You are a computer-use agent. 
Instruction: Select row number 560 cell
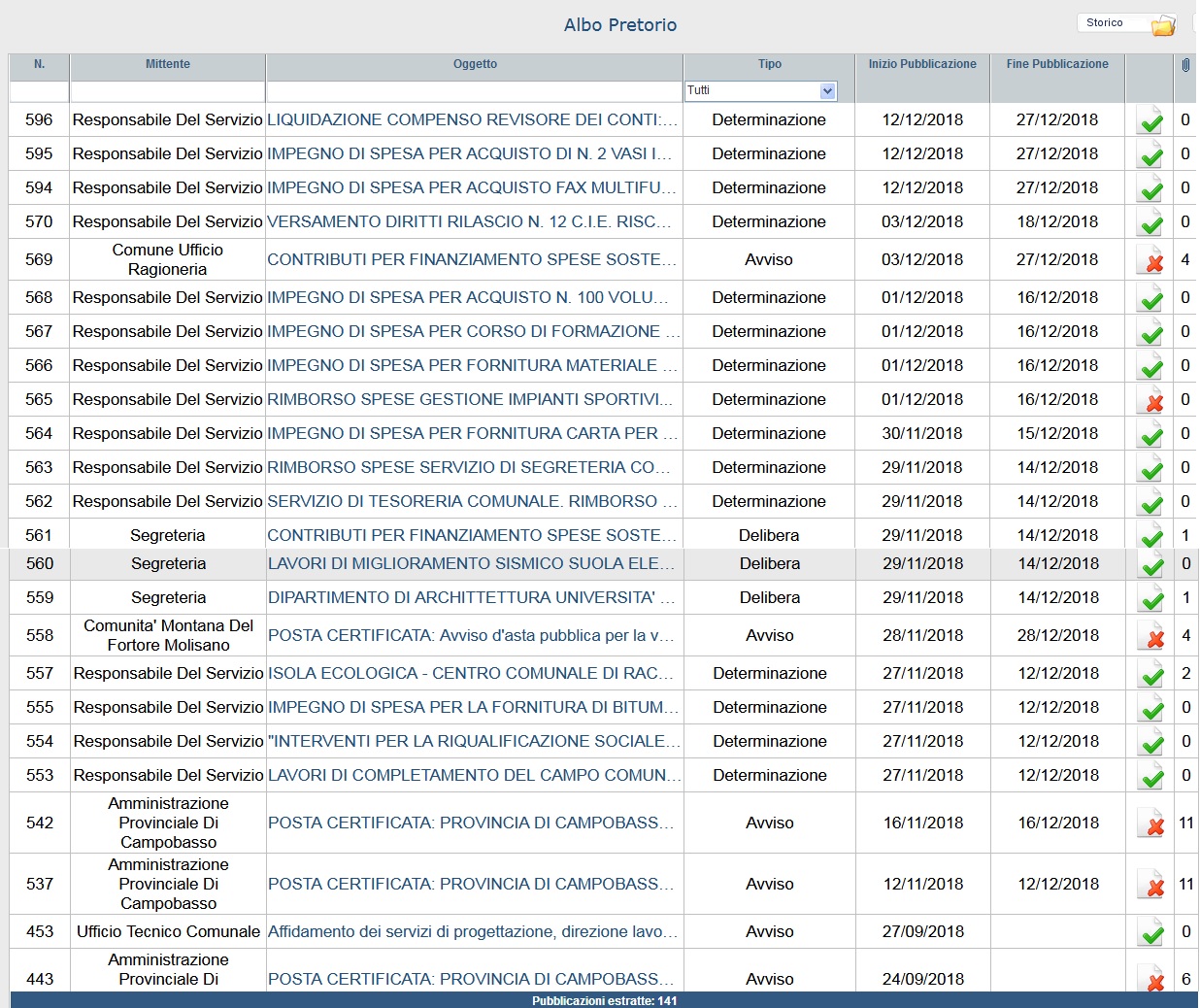pyautogui.click(x=40, y=563)
